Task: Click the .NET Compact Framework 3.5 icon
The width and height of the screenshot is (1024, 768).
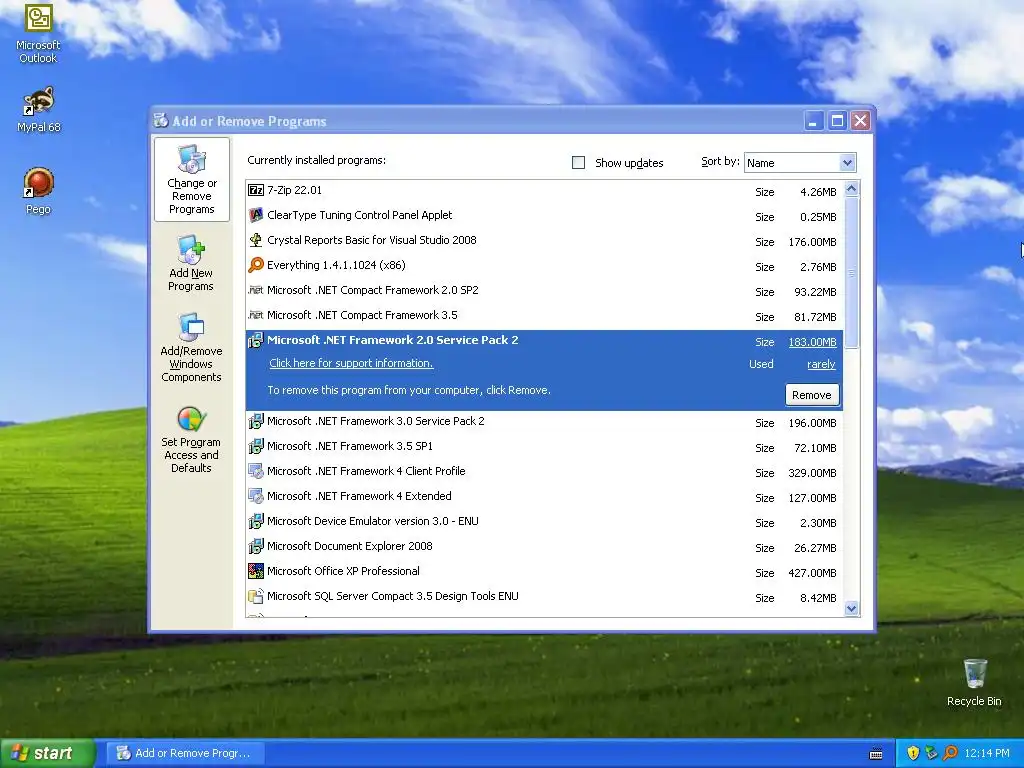Action: [x=256, y=315]
